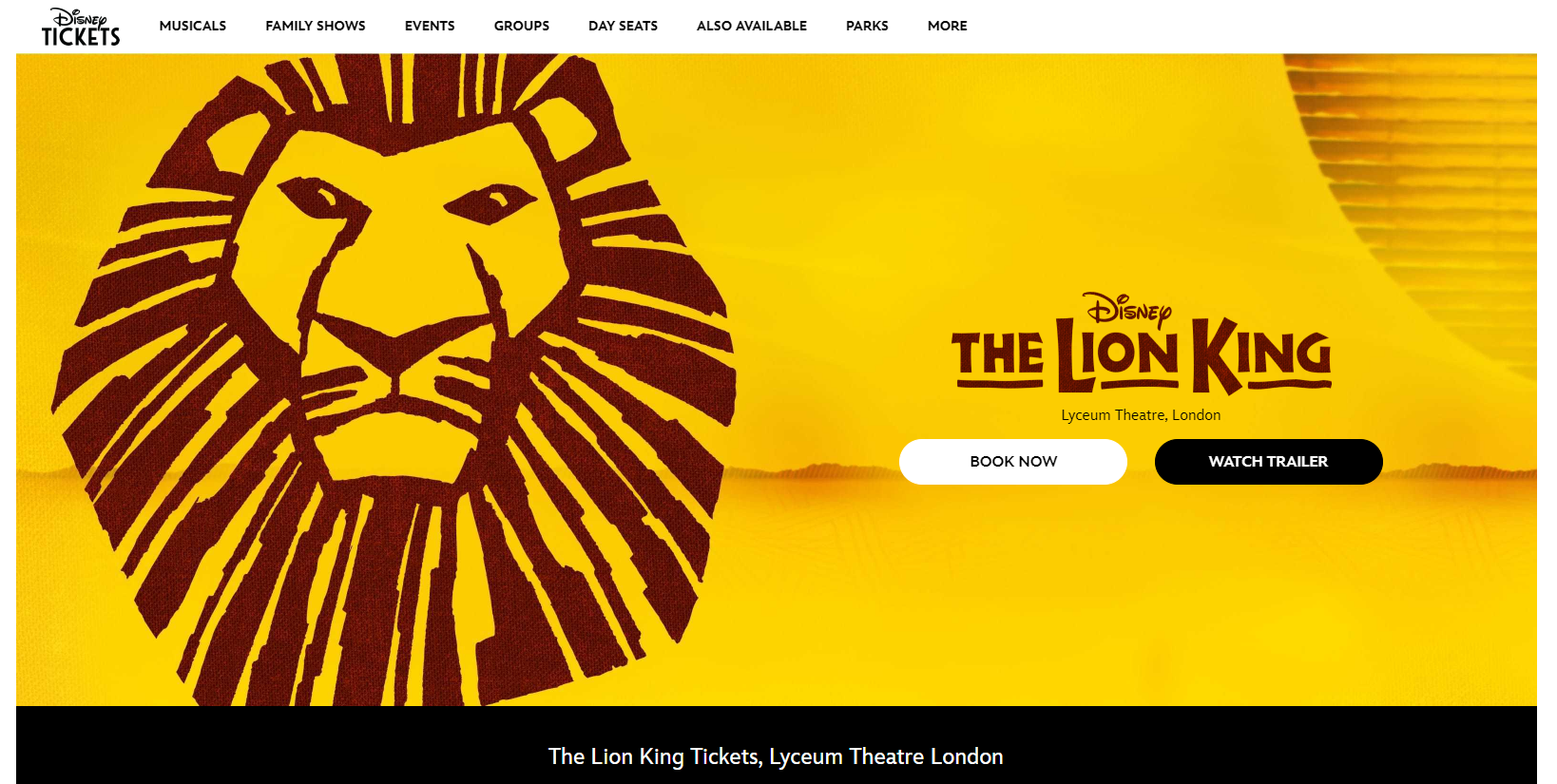Play the trailer via Watch Trailer
Screen dimensions: 1557x784
point(1268,462)
